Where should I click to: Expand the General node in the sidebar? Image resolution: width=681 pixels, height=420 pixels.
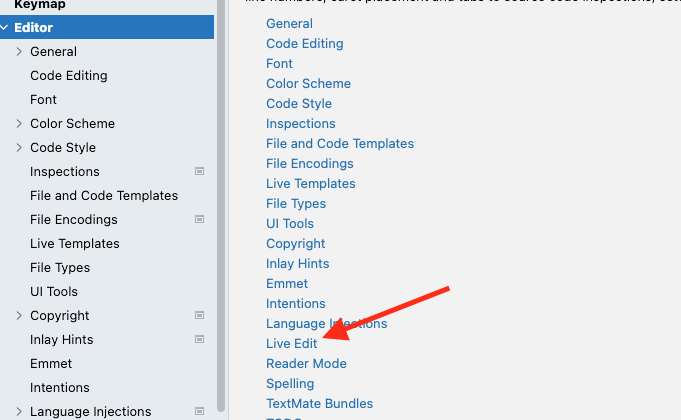tap(19, 51)
